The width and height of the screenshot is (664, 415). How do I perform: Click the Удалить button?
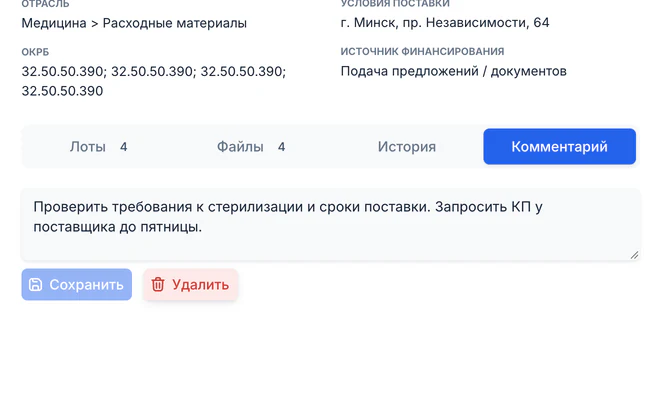point(191,285)
